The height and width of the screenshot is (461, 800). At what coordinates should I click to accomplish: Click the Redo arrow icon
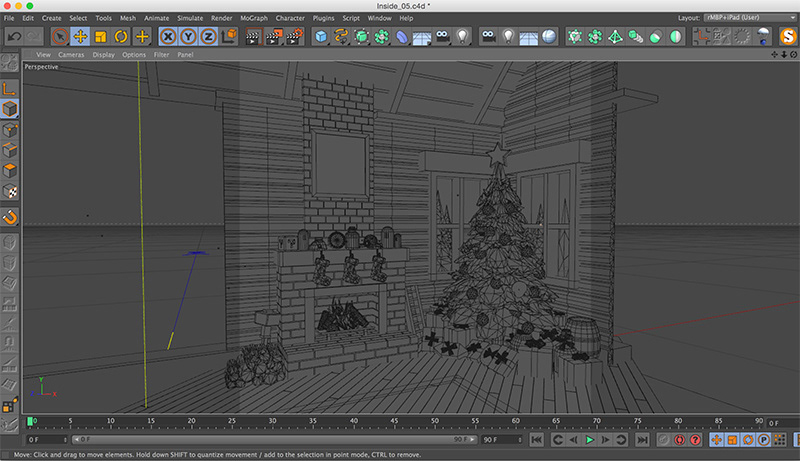(x=34, y=37)
